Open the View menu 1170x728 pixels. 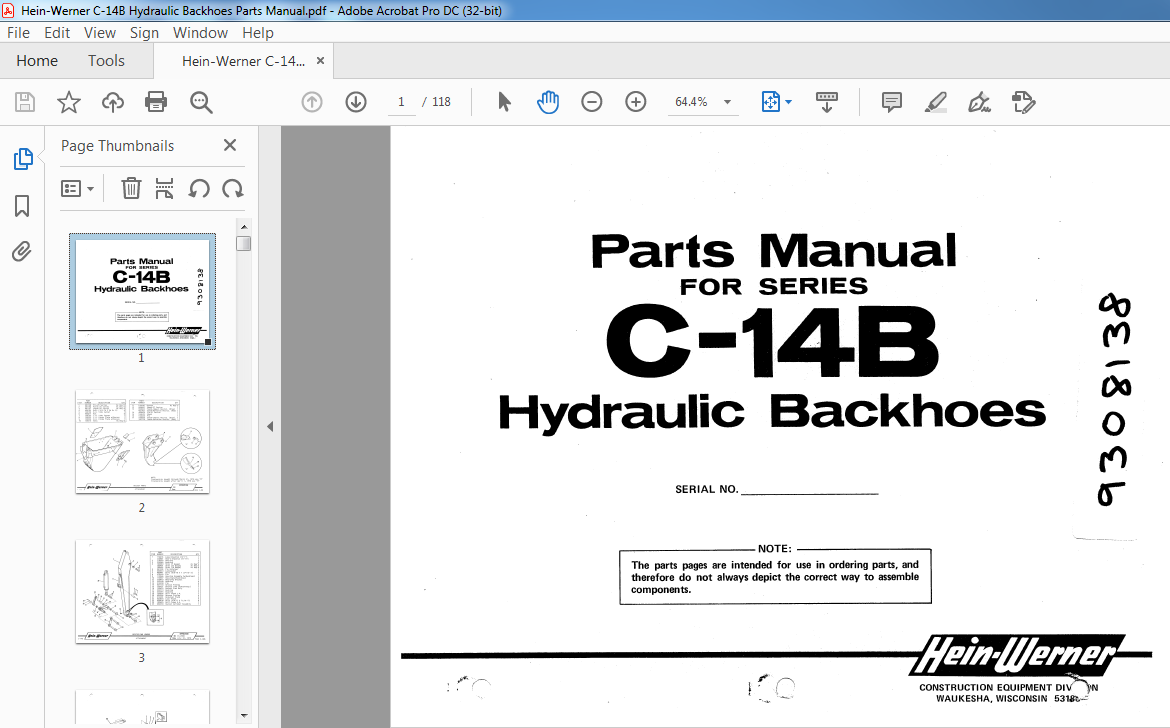[x=99, y=33]
